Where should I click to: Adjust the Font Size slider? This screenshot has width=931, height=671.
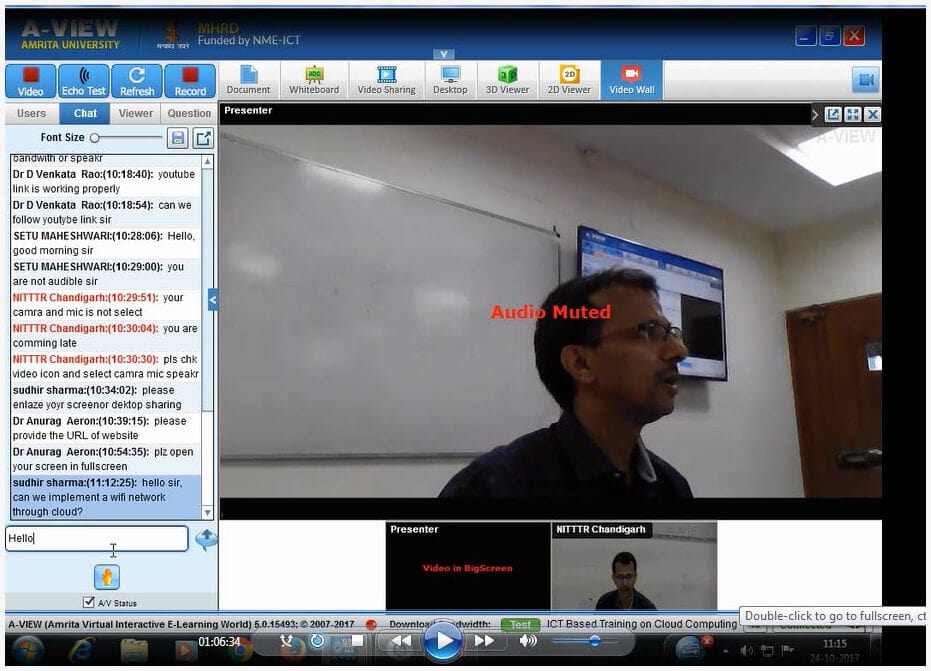[96, 138]
